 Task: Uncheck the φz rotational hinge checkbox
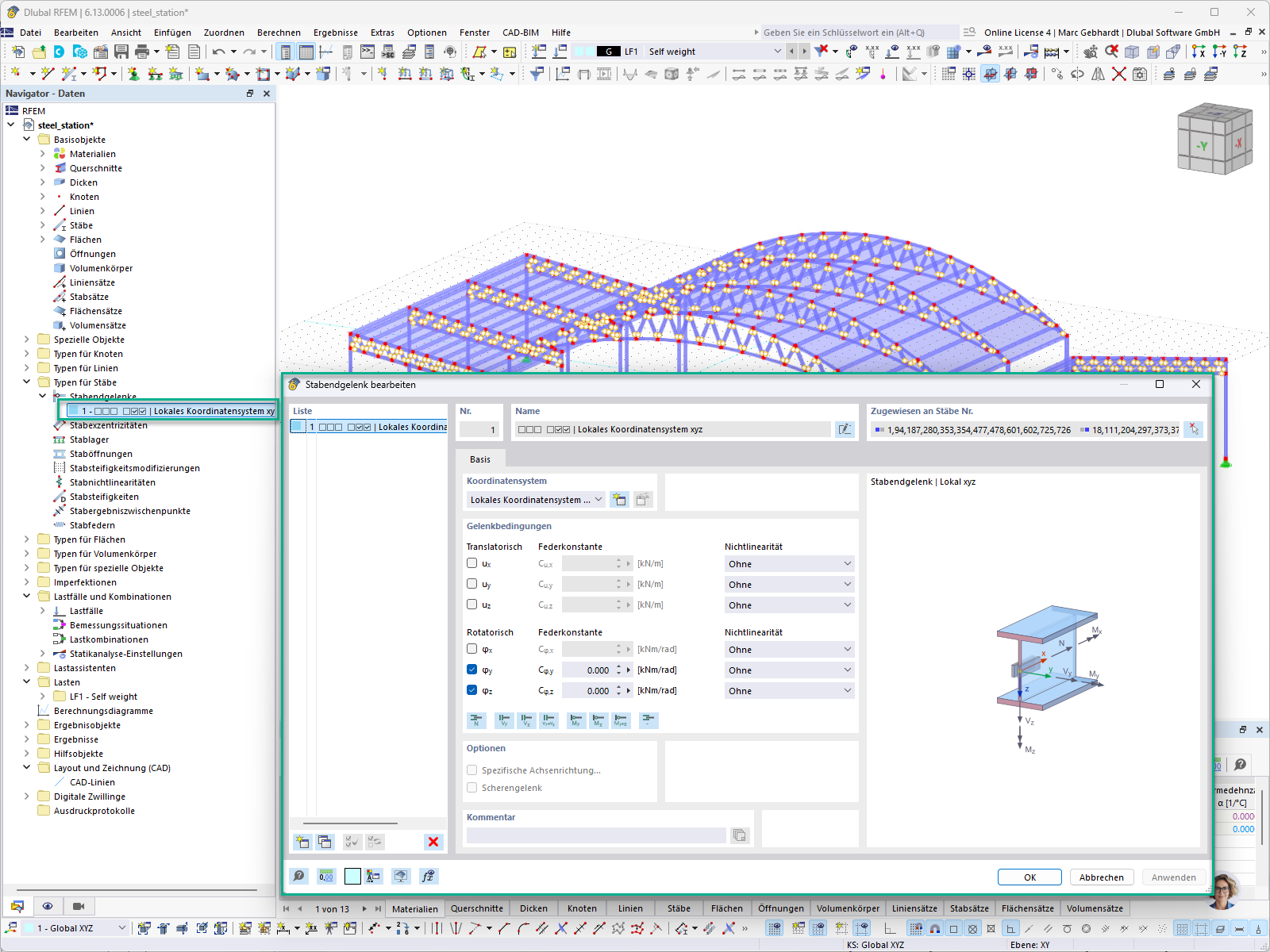(472, 690)
